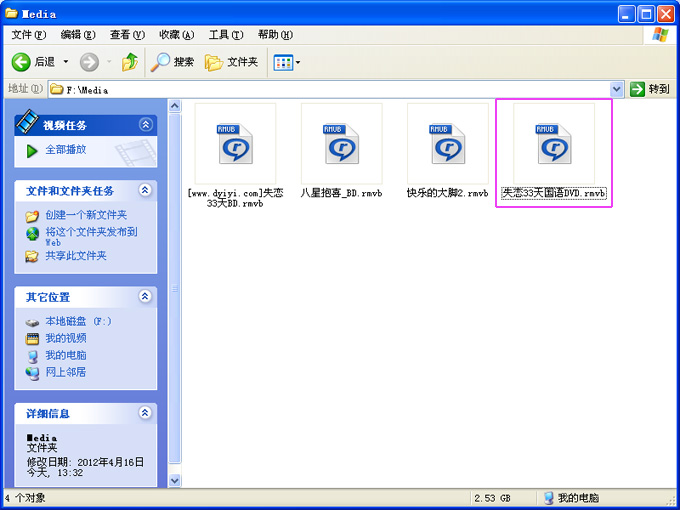Click the sidebar vertical scrollbar thumb
This screenshot has height=510, width=680.
click(175, 288)
